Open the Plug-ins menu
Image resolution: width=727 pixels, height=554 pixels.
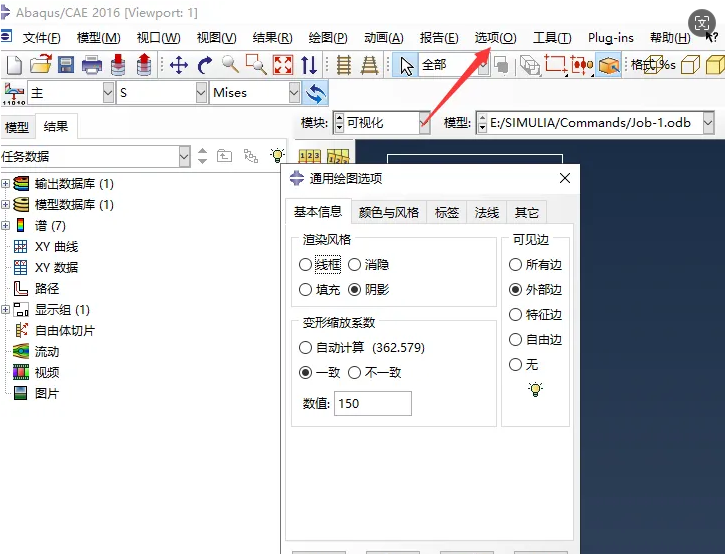point(611,38)
